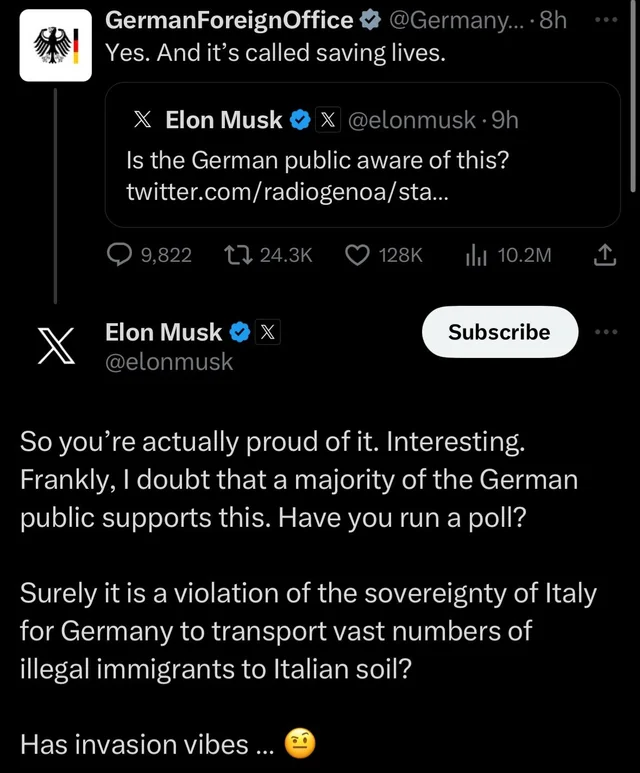640x773 pixels.
Task: Click the X affiliation badge next to Elon Musk's name
Action: point(267,332)
